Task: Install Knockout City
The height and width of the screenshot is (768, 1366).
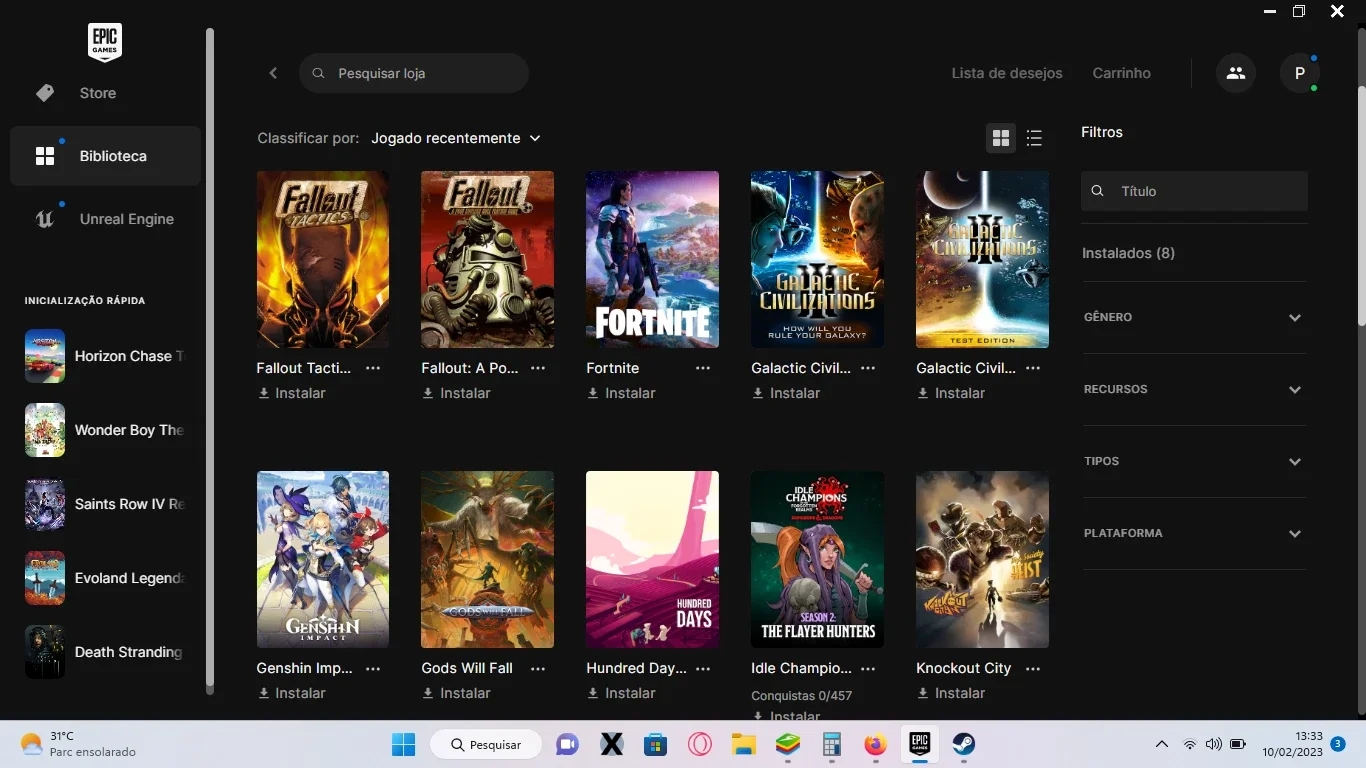Action: click(950, 693)
